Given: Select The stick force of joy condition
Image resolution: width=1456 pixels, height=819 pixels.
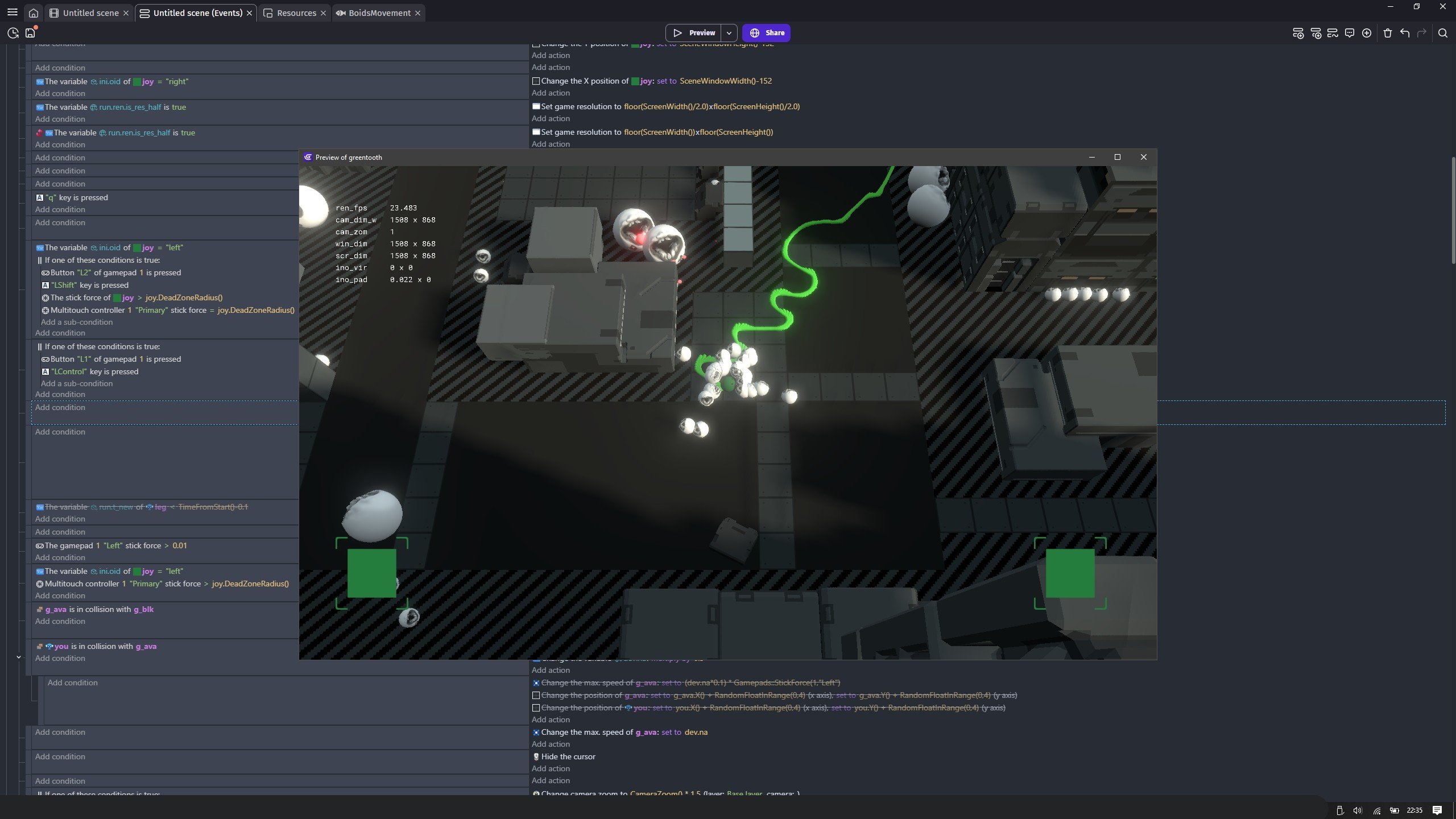Looking at the screenshot, I should [132, 298].
